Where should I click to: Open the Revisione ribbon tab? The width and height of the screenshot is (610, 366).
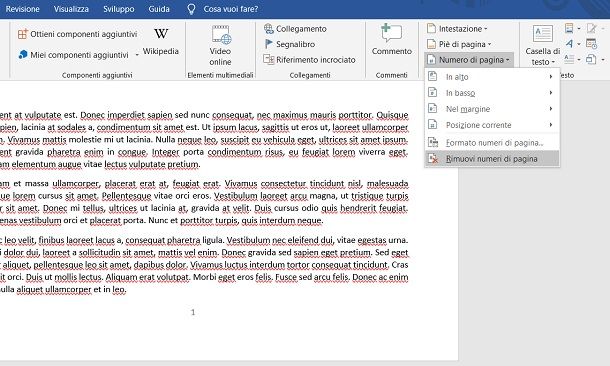click(22, 9)
